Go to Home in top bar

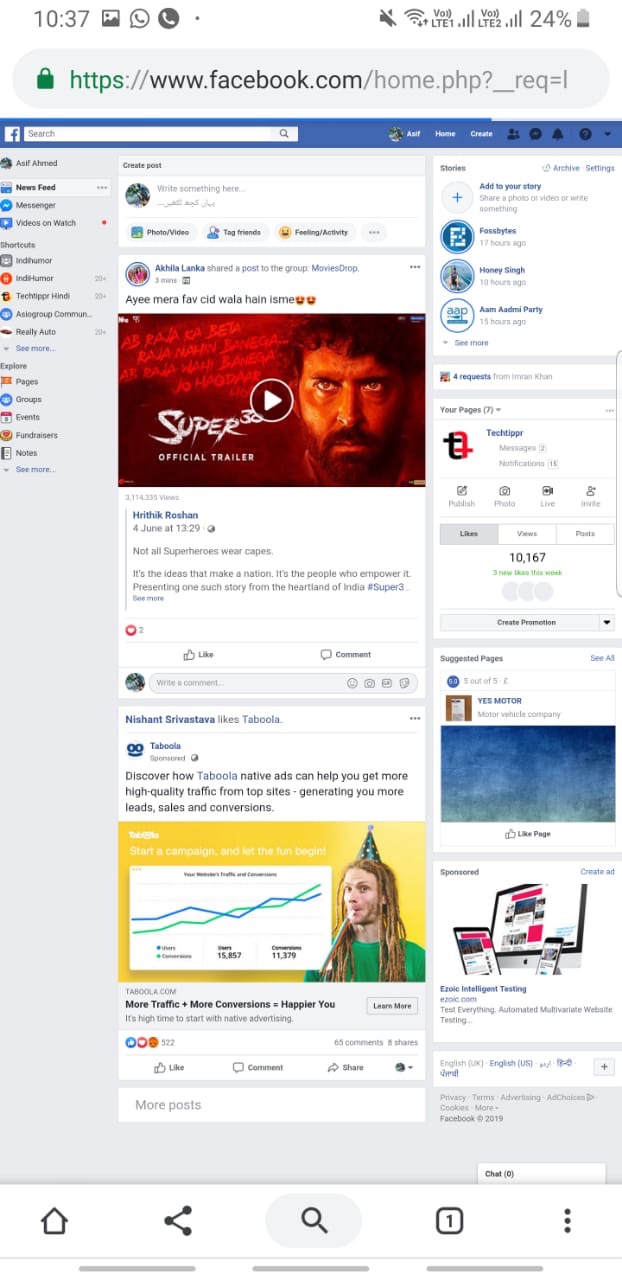coord(445,133)
